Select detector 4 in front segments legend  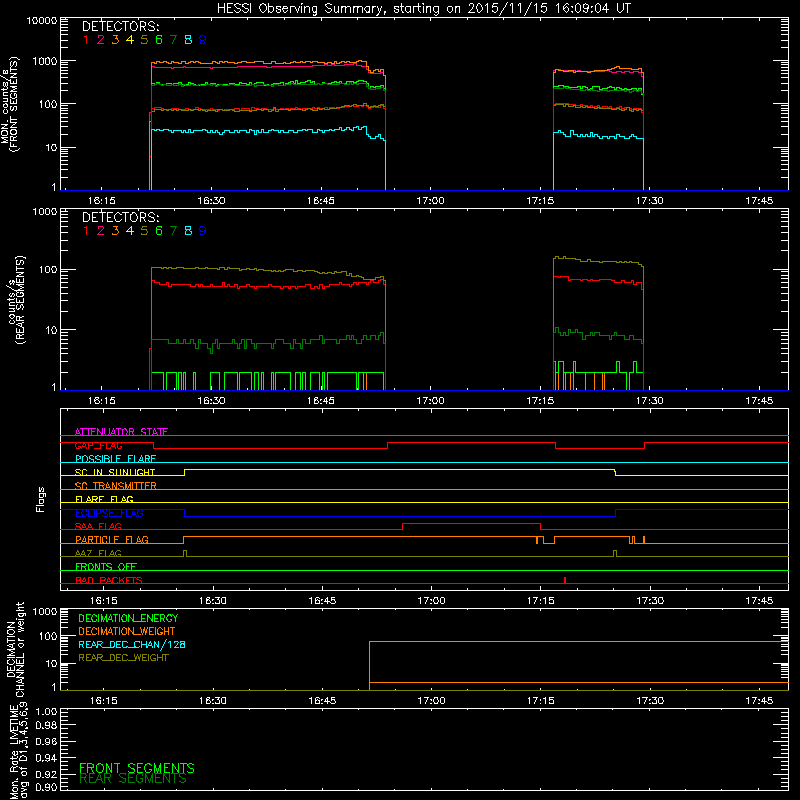pos(130,40)
